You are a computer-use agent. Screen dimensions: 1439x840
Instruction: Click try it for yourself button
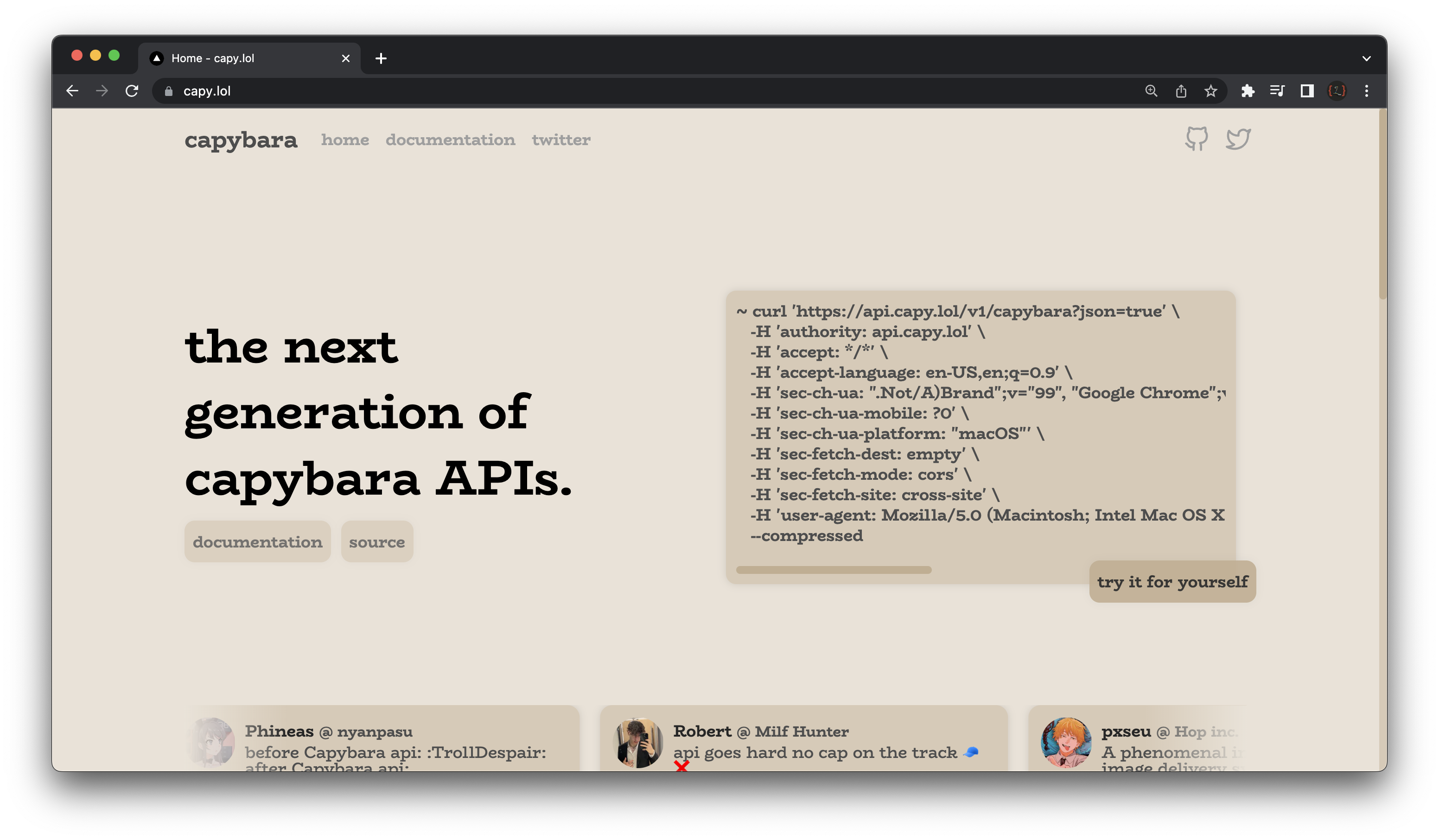click(x=1172, y=581)
